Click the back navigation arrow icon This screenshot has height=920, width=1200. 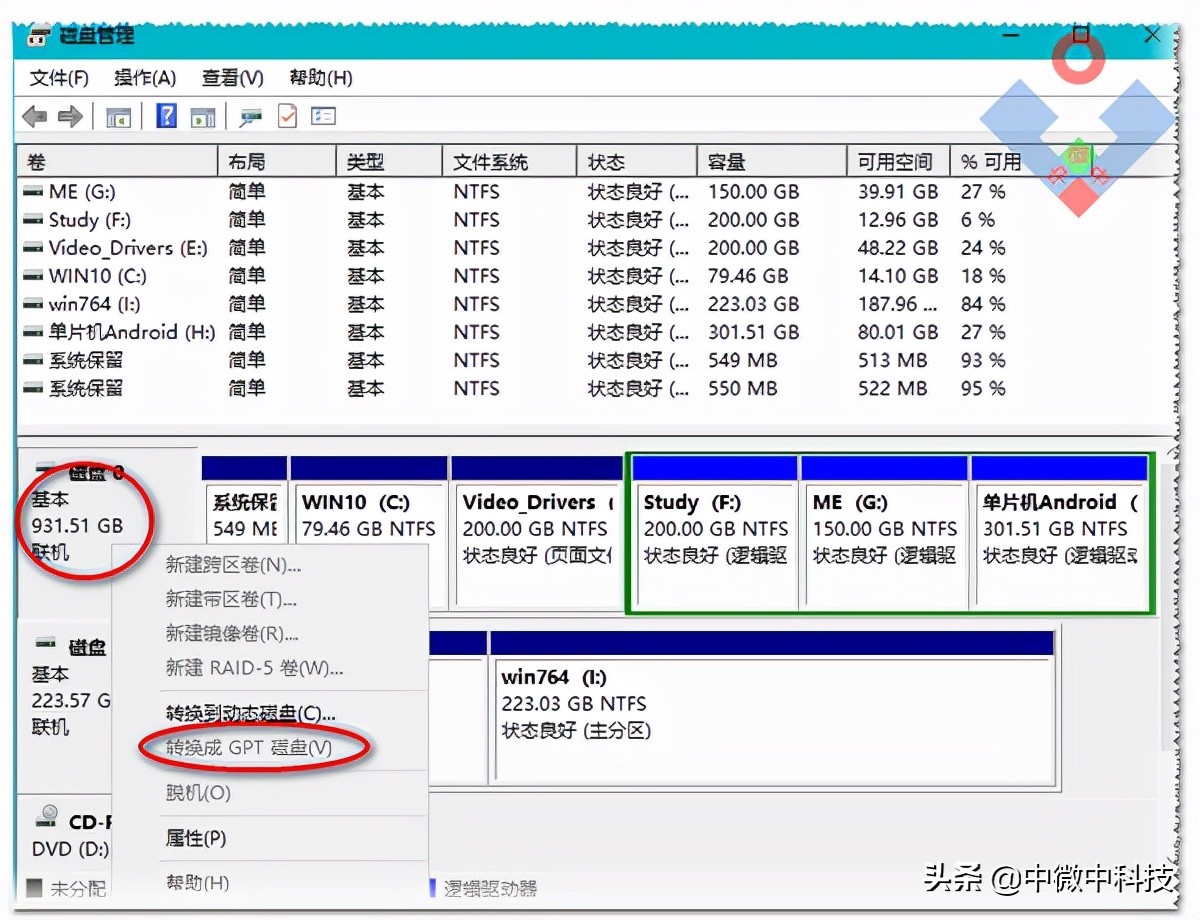(x=34, y=116)
